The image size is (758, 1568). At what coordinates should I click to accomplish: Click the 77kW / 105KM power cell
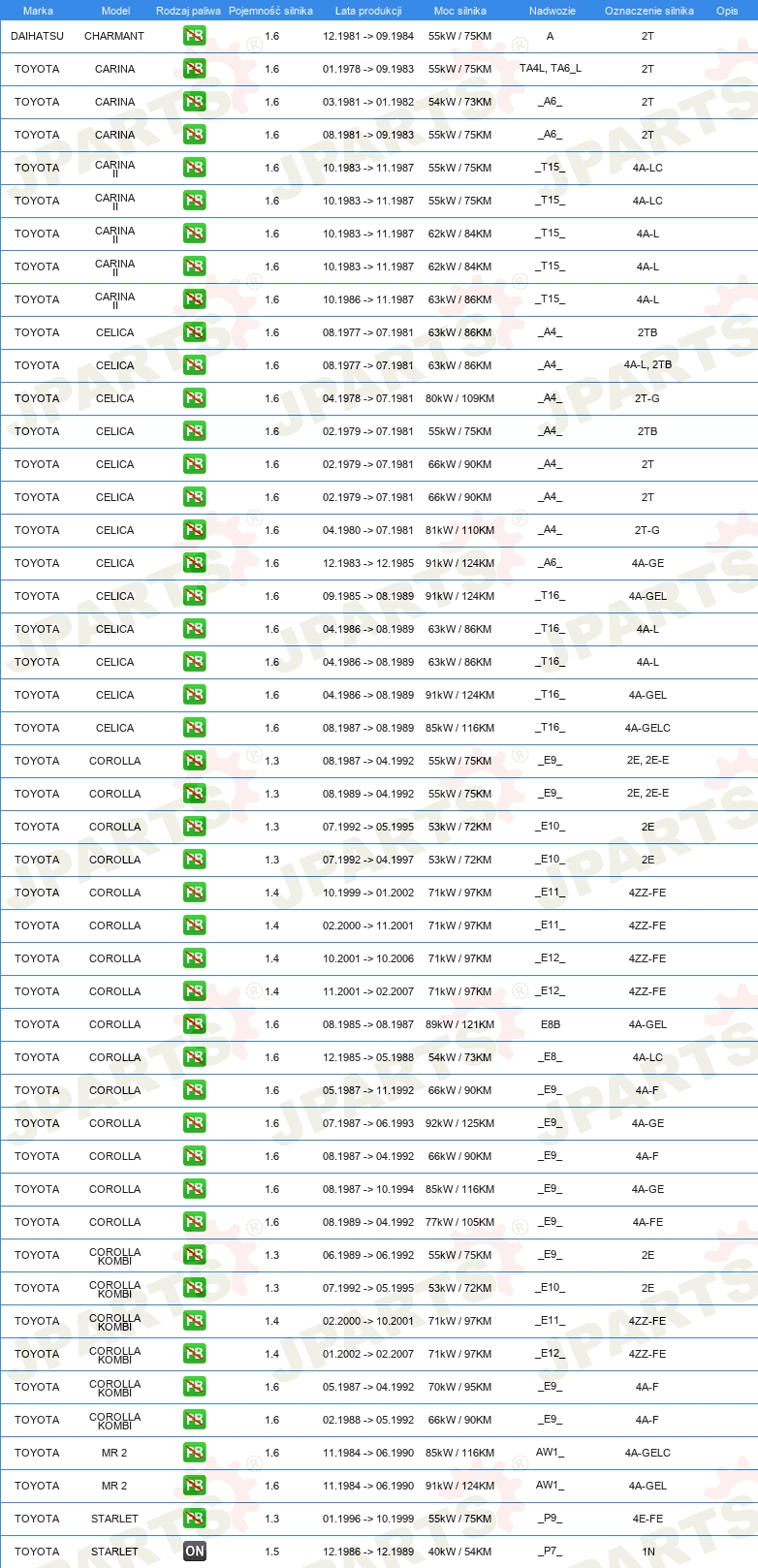point(459,1222)
